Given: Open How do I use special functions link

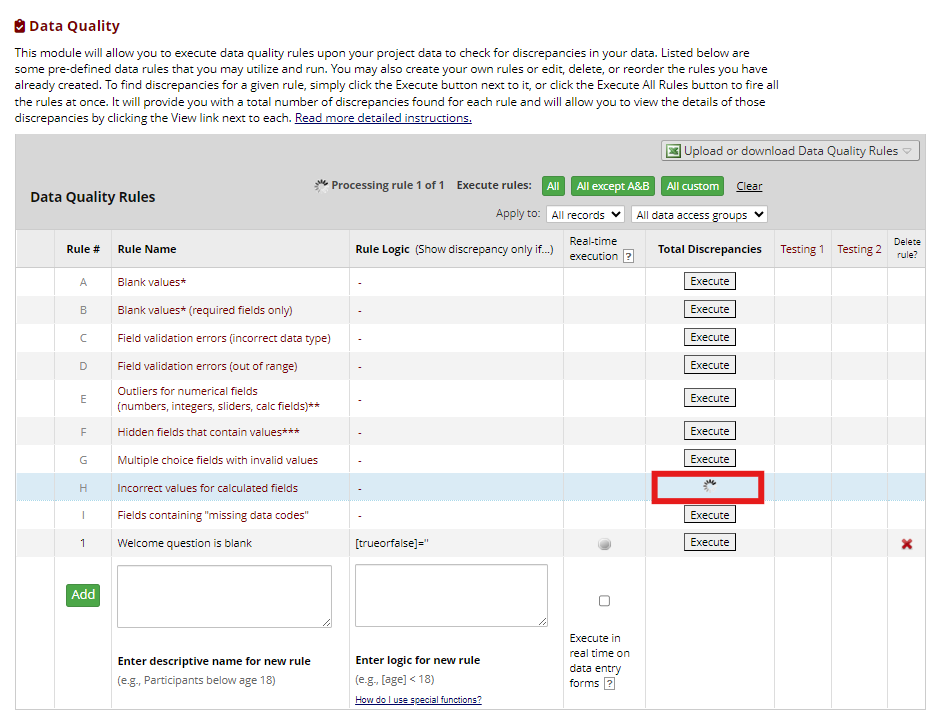Looking at the screenshot, I should pos(418,700).
